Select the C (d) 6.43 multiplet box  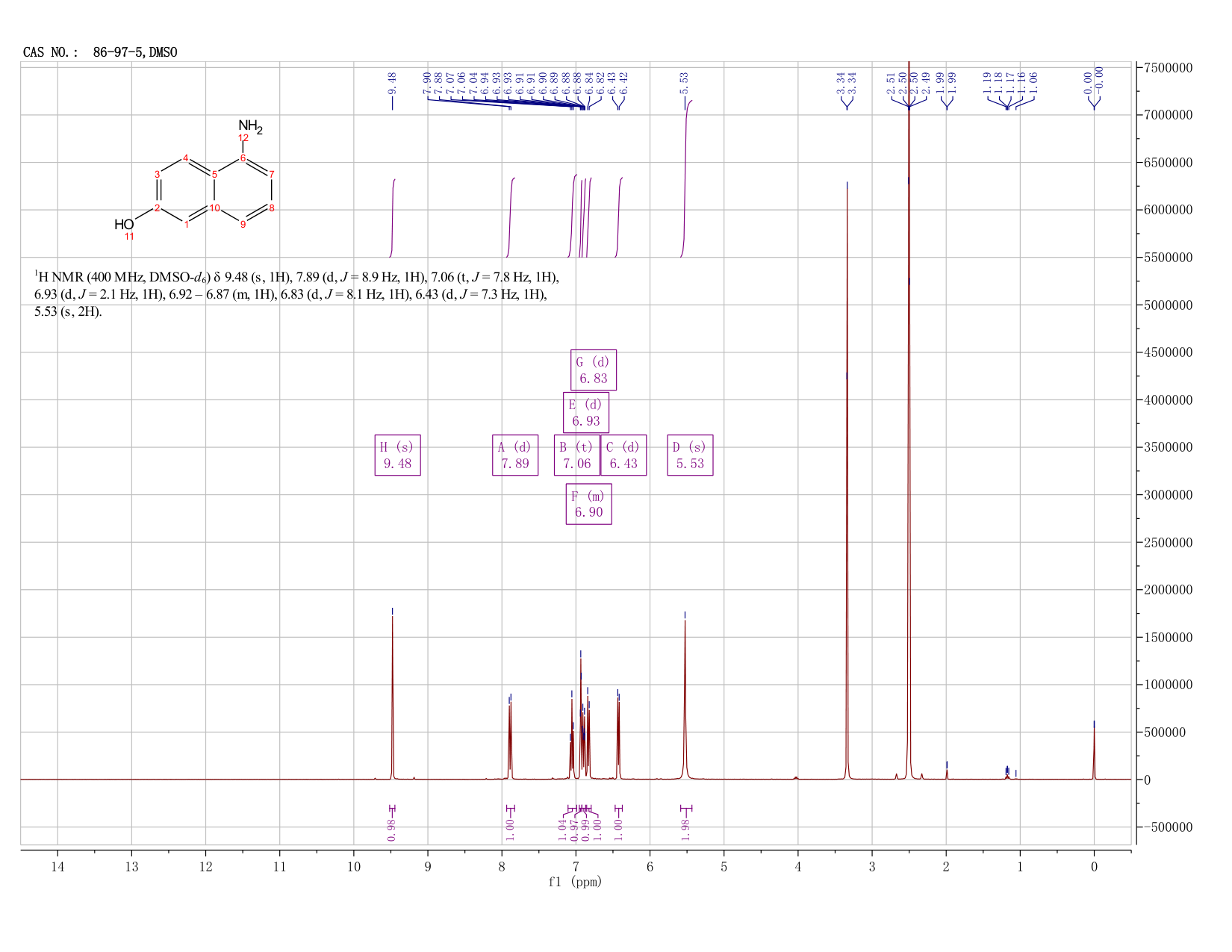pos(623,455)
